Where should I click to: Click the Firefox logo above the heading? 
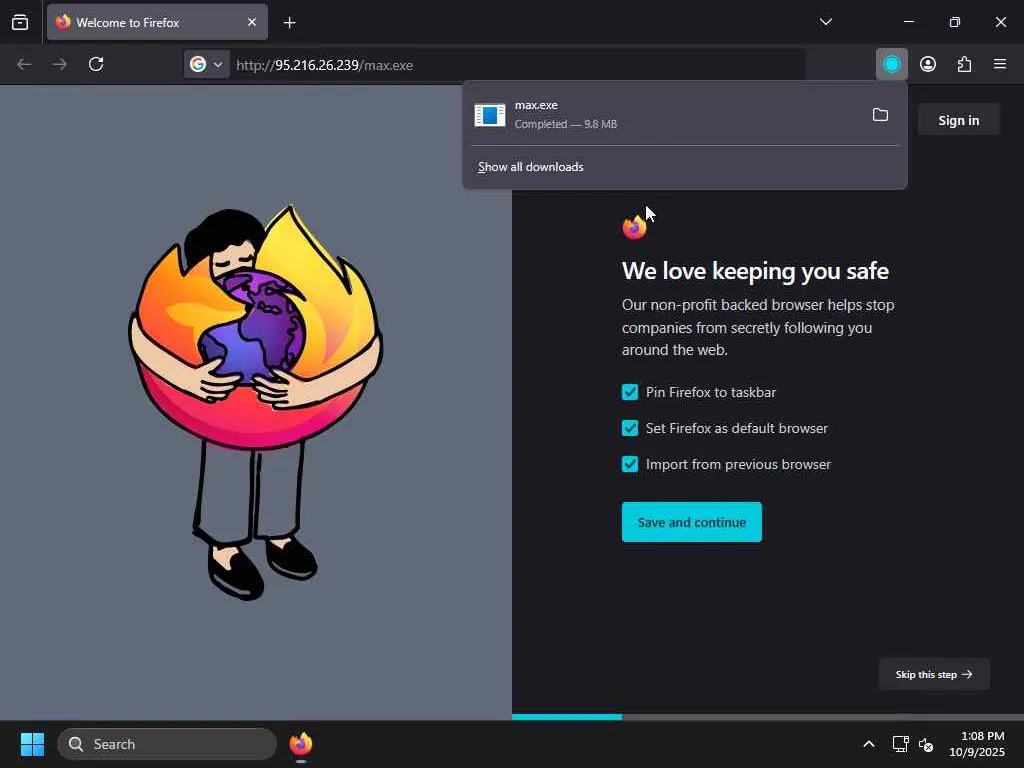(x=634, y=227)
